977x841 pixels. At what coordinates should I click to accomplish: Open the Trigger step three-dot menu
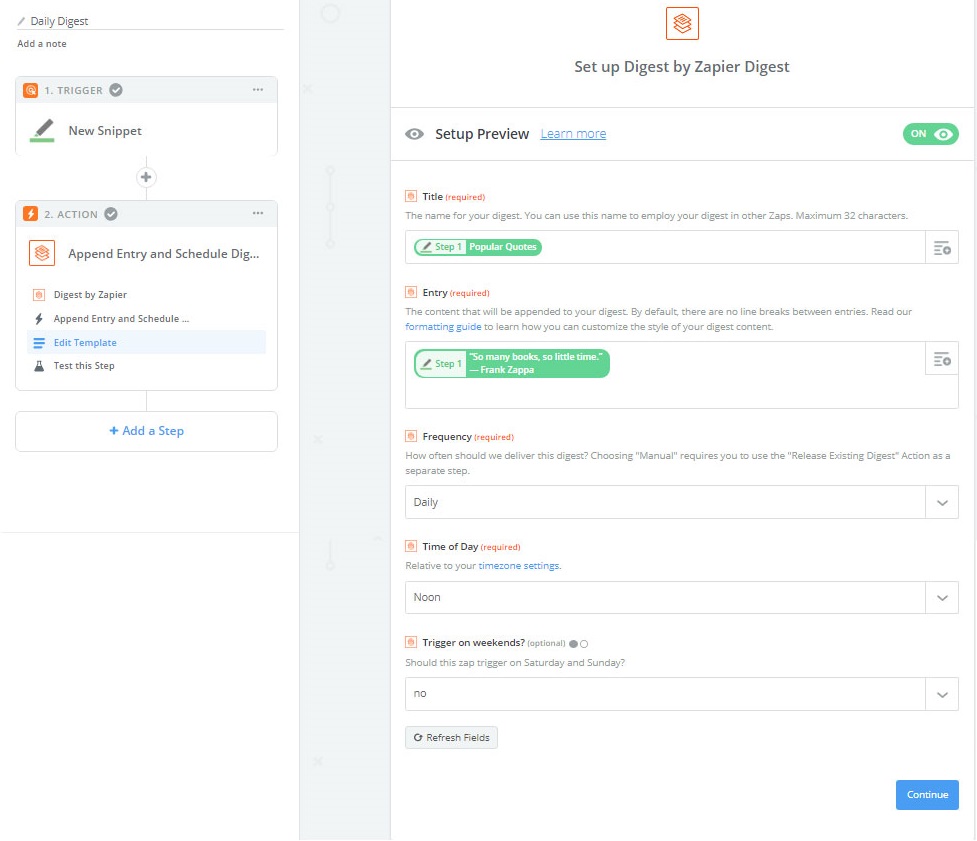pos(258,90)
